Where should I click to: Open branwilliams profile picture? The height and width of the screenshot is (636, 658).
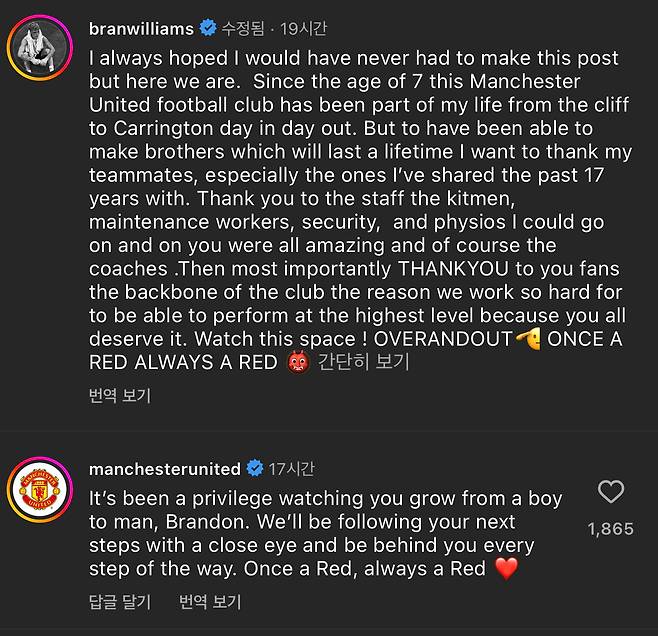[x=41, y=47]
